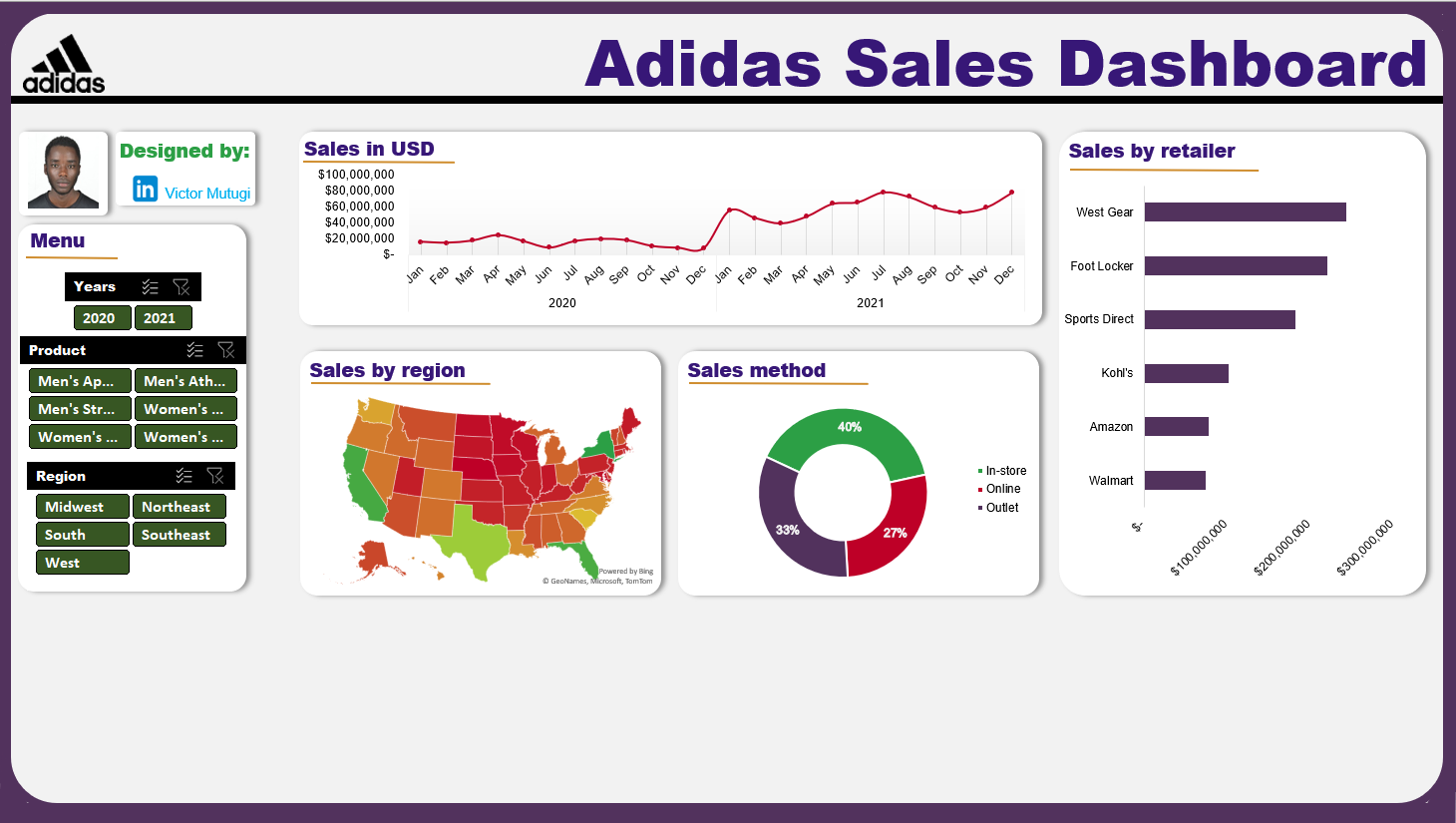Enable multi-select on the Product slicer

[x=195, y=349]
